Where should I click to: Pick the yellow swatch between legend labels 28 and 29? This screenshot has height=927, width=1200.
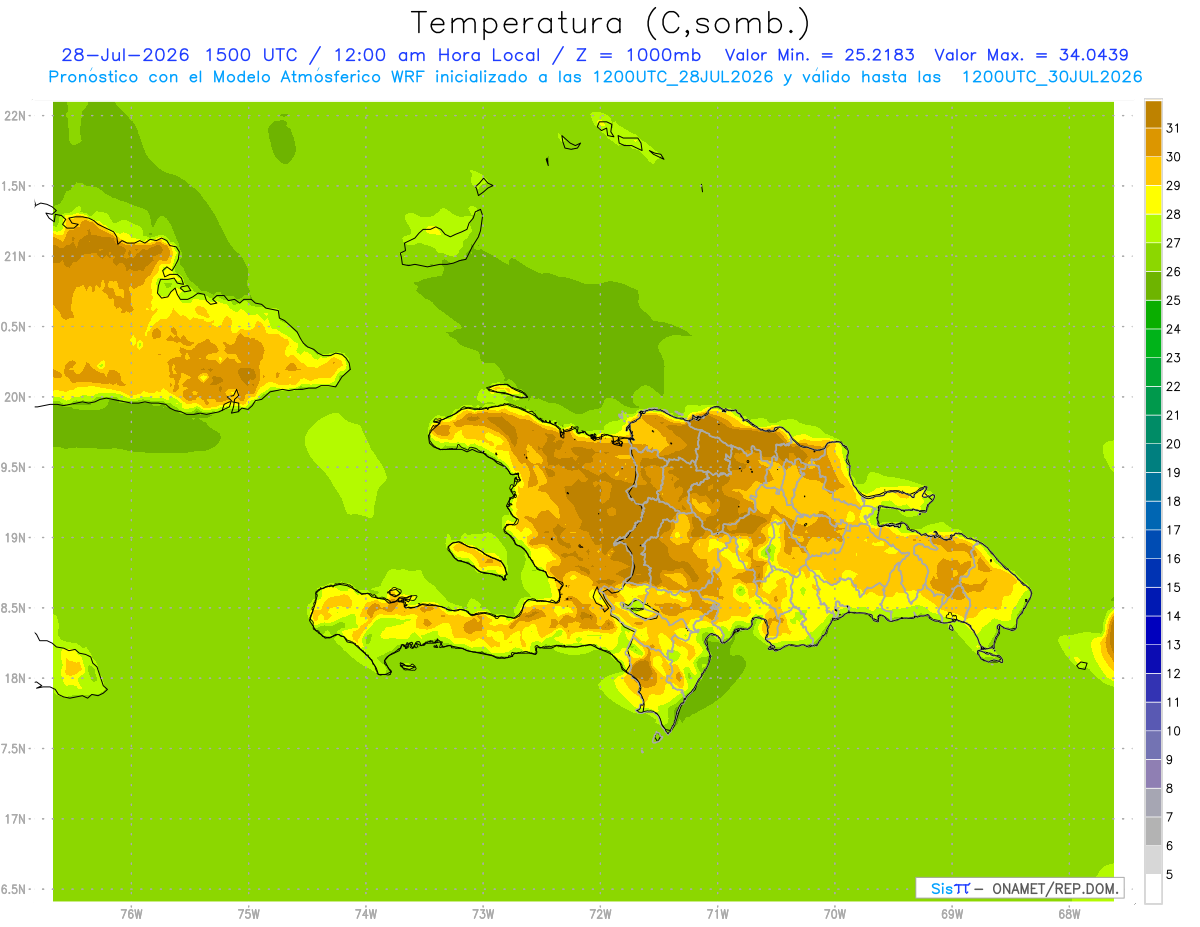pyautogui.click(x=1153, y=200)
